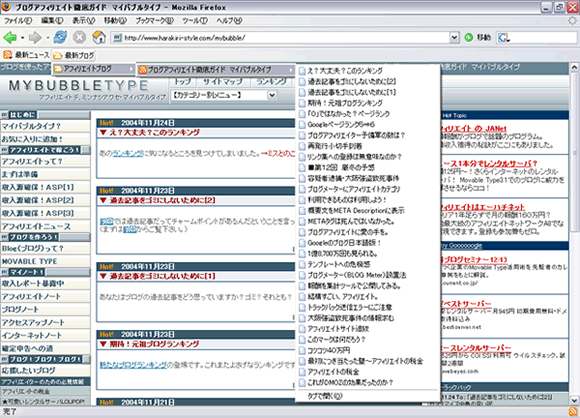Click アフィリエイトって？ sidebar link
580x418 pixels.
(x=32, y=161)
